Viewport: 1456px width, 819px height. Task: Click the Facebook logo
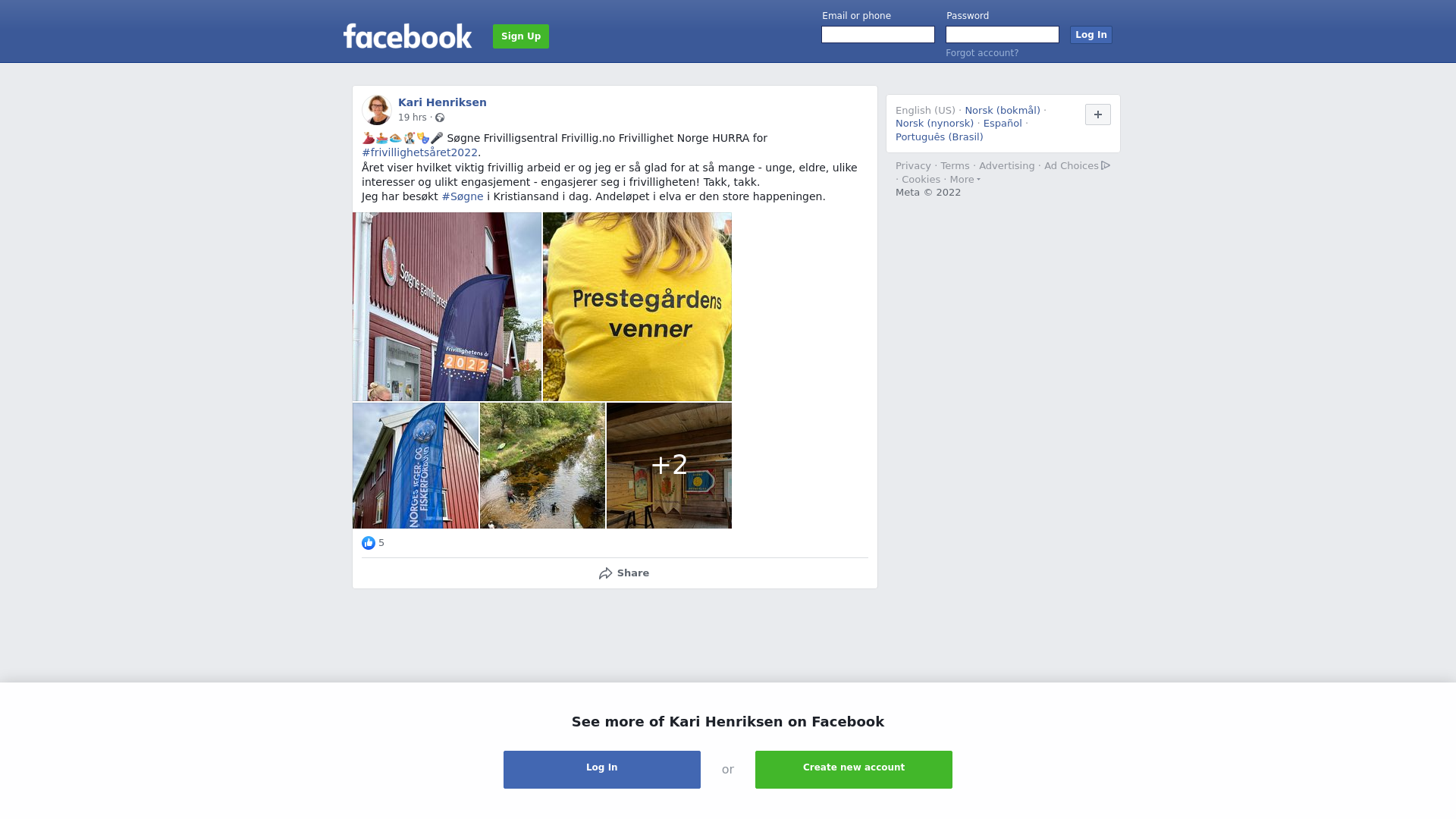pyautogui.click(x=407, y=36)
